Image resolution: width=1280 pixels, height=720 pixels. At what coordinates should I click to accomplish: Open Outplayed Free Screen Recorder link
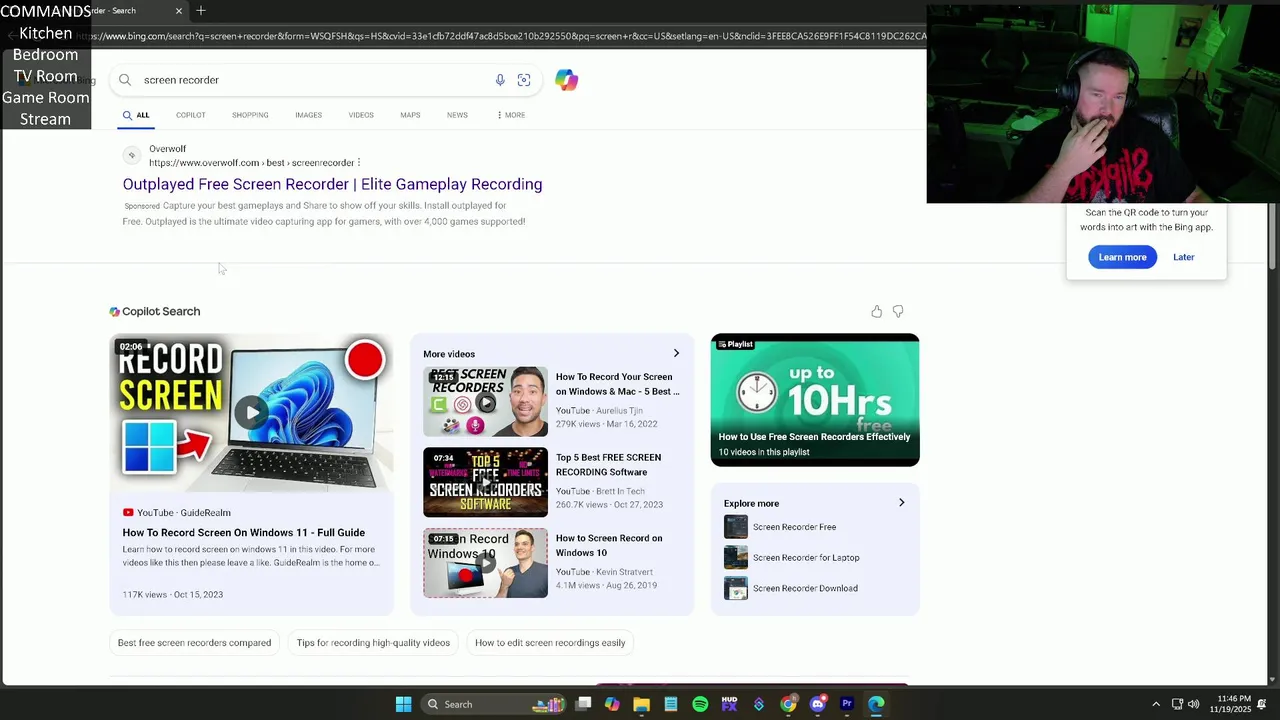(x=332, y=184)
